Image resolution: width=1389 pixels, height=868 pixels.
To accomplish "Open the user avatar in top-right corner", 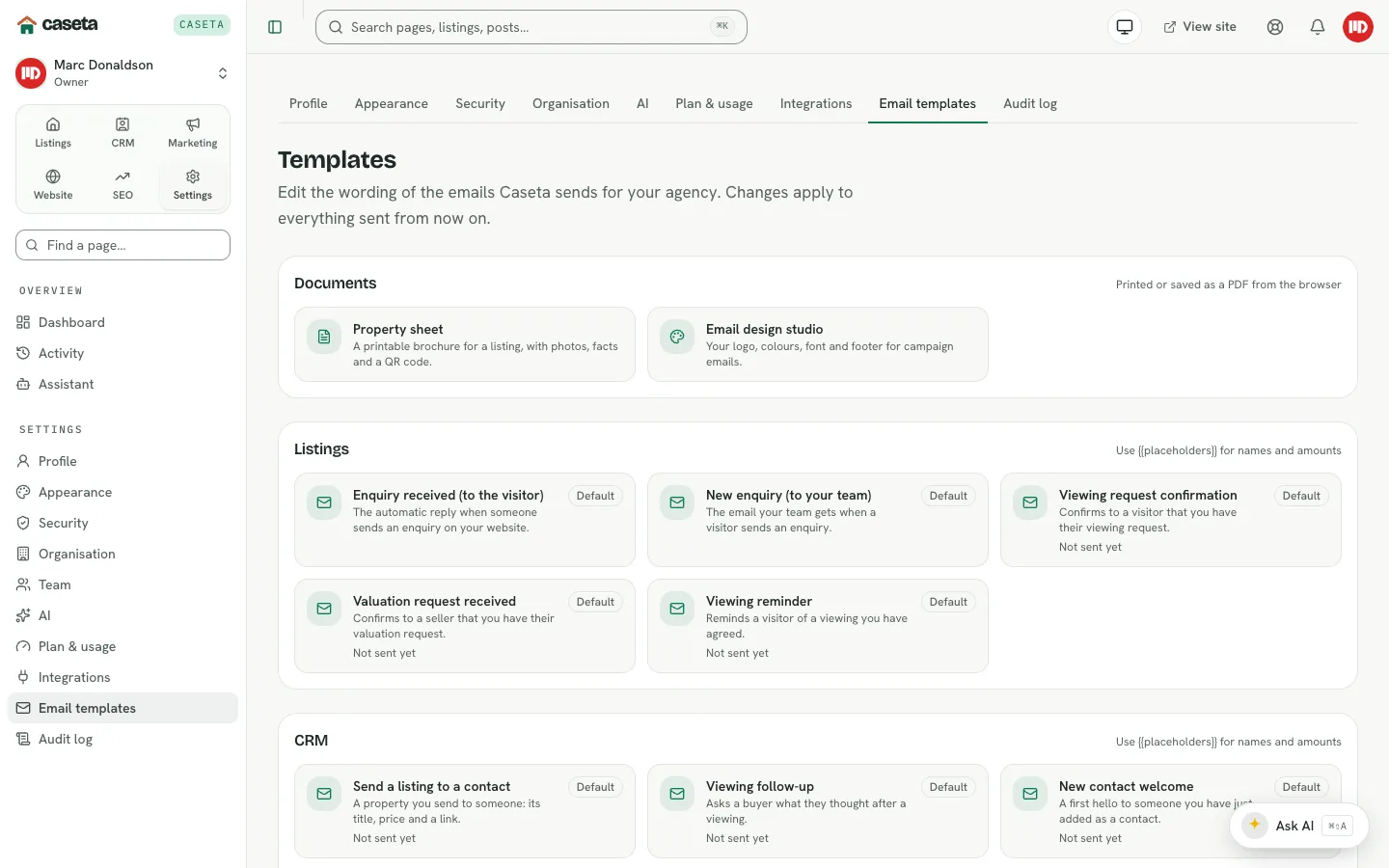I will coord(1358,27).
